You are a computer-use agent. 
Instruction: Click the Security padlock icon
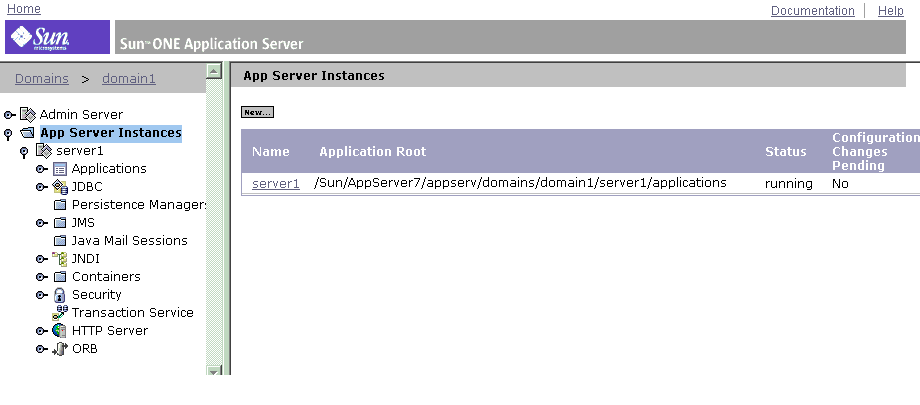point(59,295)
